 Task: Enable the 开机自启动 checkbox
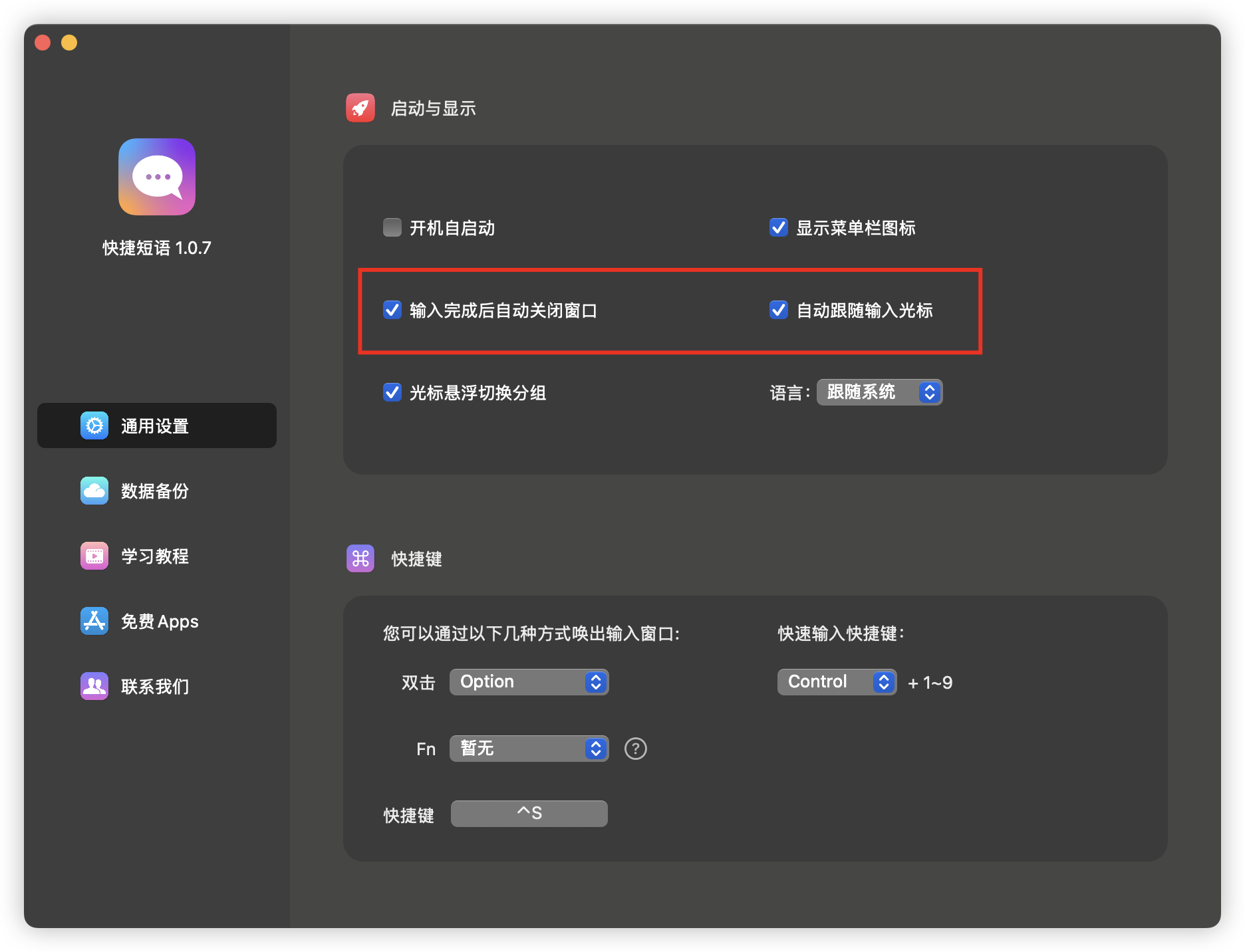[392, 227]
